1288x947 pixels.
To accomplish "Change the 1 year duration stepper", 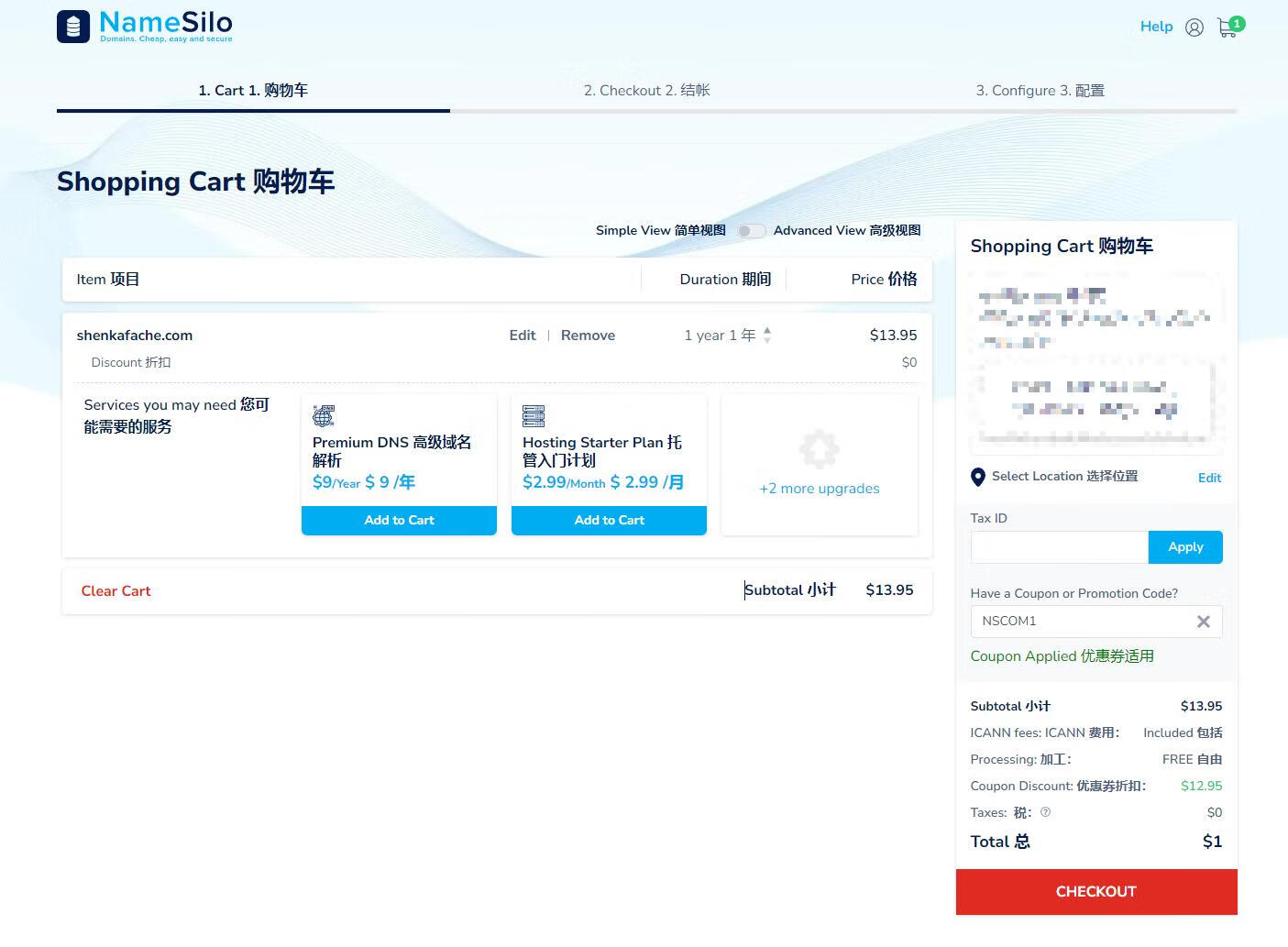I will [x=767, y=336].
